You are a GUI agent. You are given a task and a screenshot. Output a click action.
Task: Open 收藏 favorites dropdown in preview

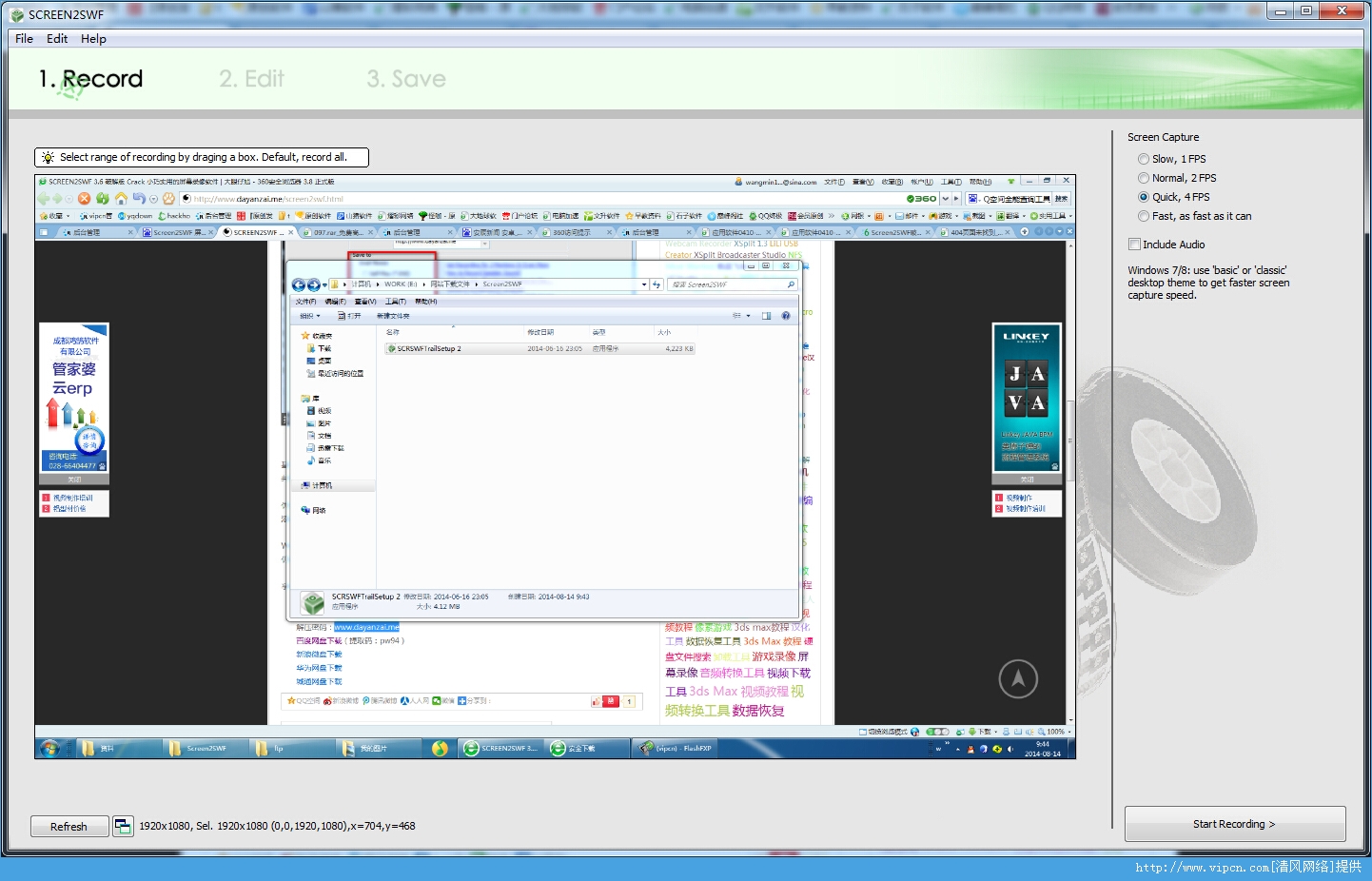55,216
